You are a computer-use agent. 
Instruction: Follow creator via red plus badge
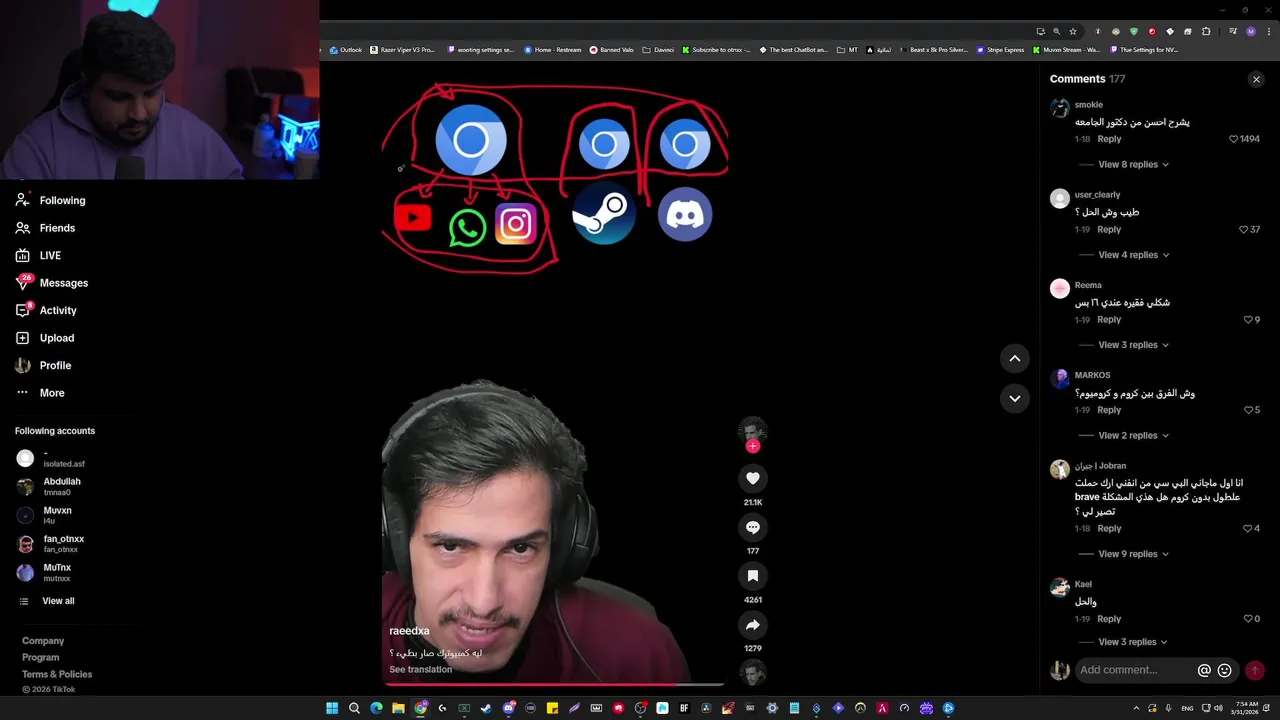pyautogui.click(x=753, y=446)
